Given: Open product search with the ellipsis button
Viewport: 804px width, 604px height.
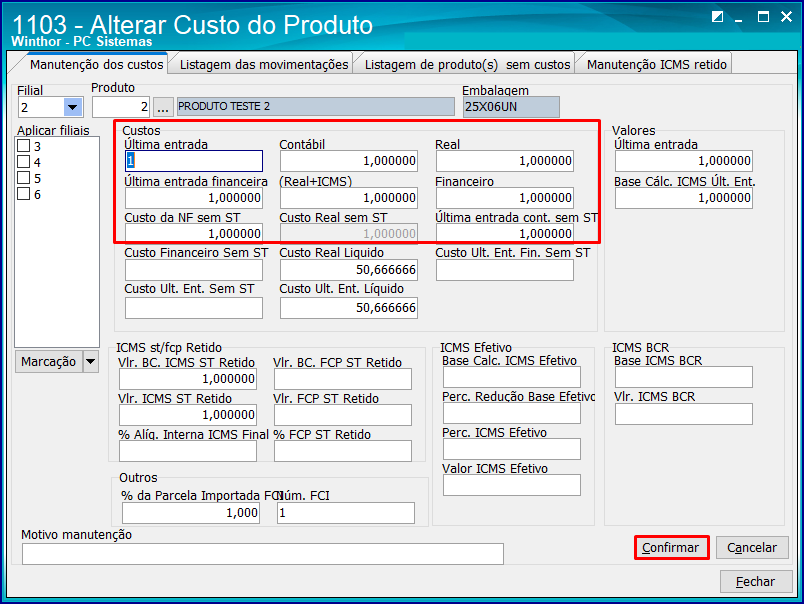Looking at the screenshot, I should coord(163,107).
